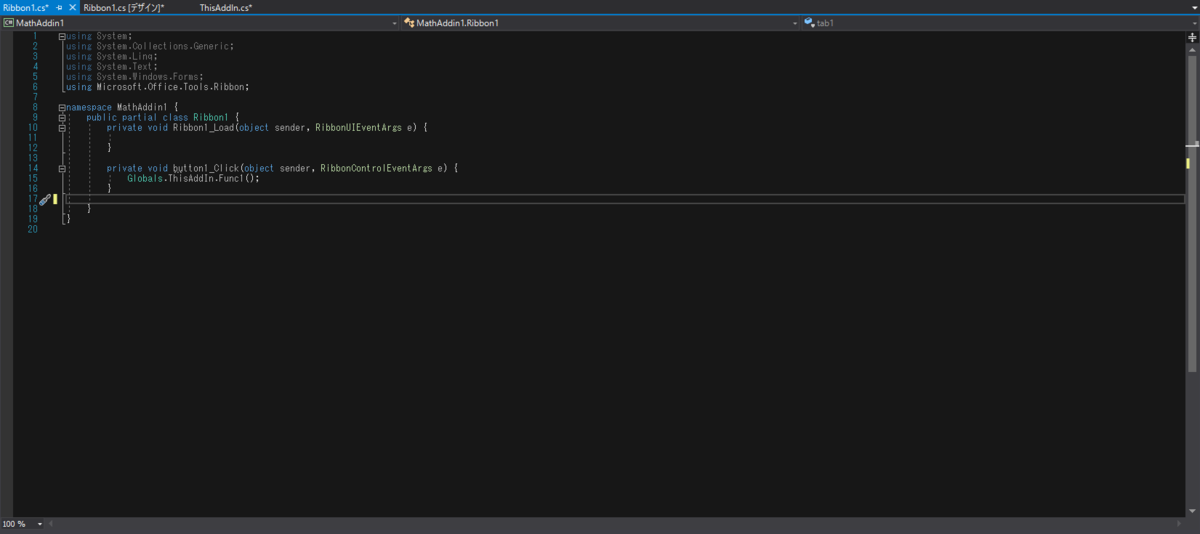Click 'using System.Text;' line
The image size is (1200, 534).
[x=112, y=67]
